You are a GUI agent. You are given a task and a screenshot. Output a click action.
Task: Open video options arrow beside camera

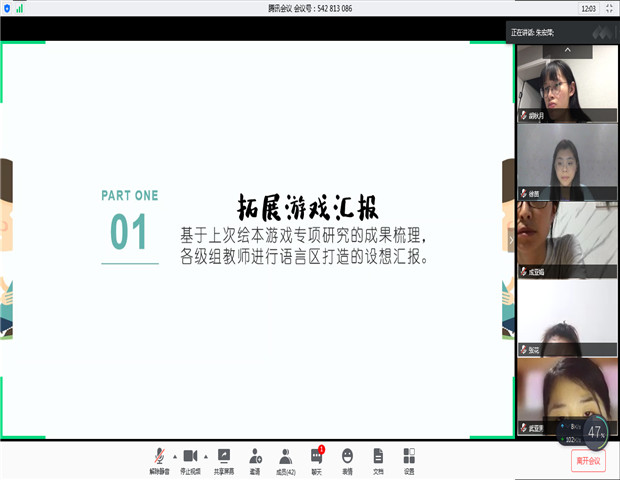pos(206,457)
